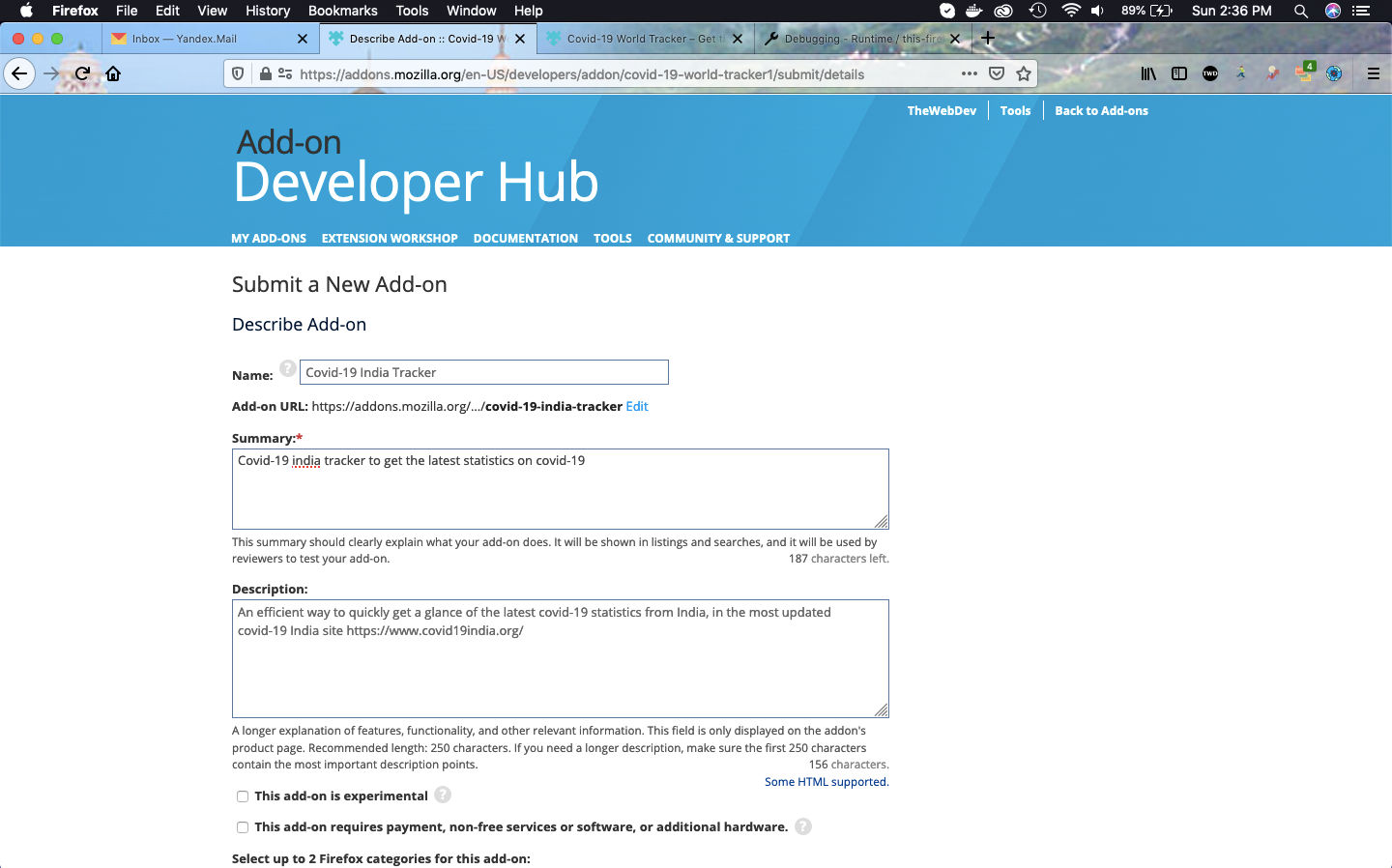This screenshot has width=1392, height=868.
Task: Click the battery 89% status
Action: (x=1146, y=11)
